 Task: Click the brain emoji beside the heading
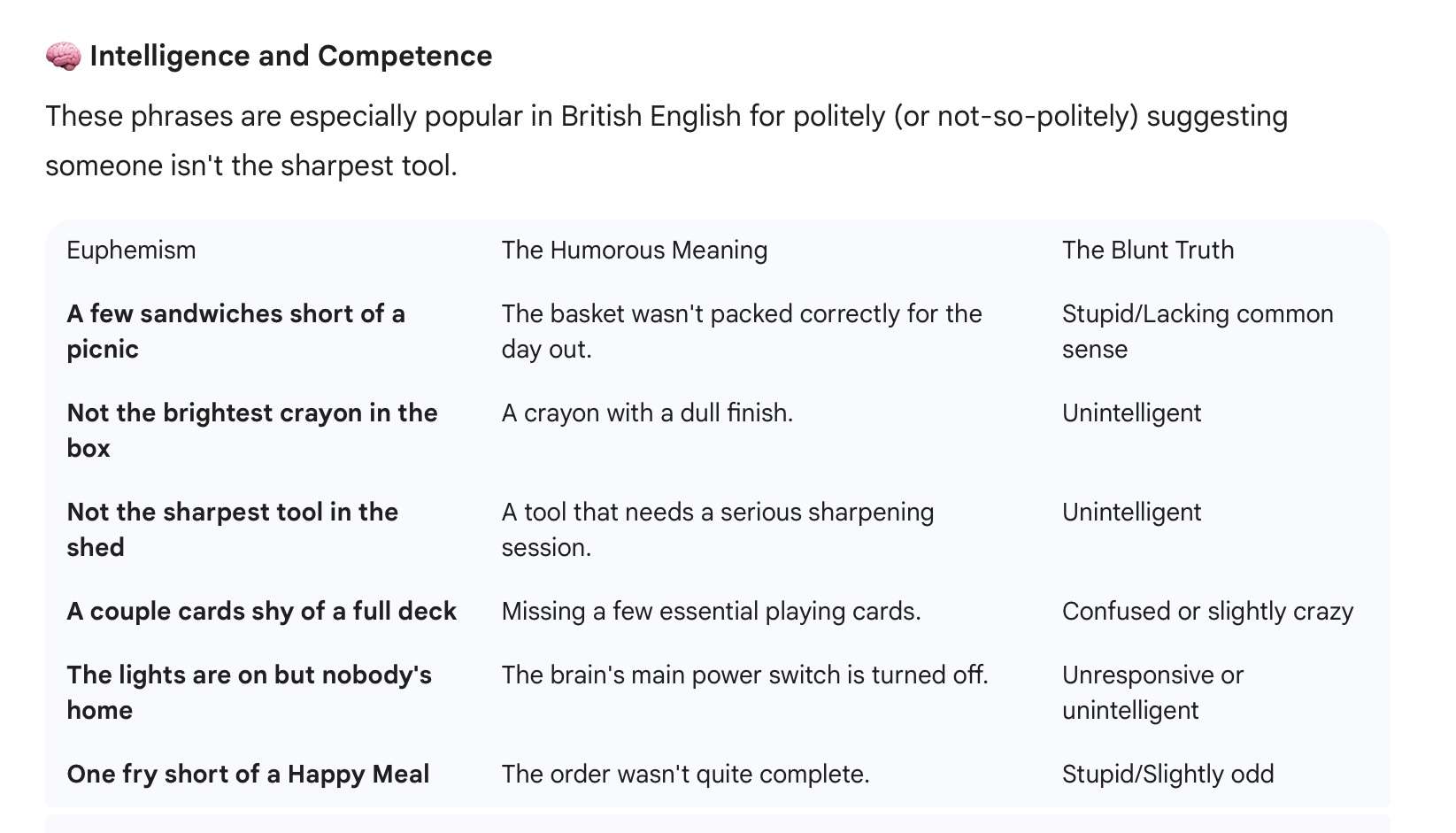63,57
